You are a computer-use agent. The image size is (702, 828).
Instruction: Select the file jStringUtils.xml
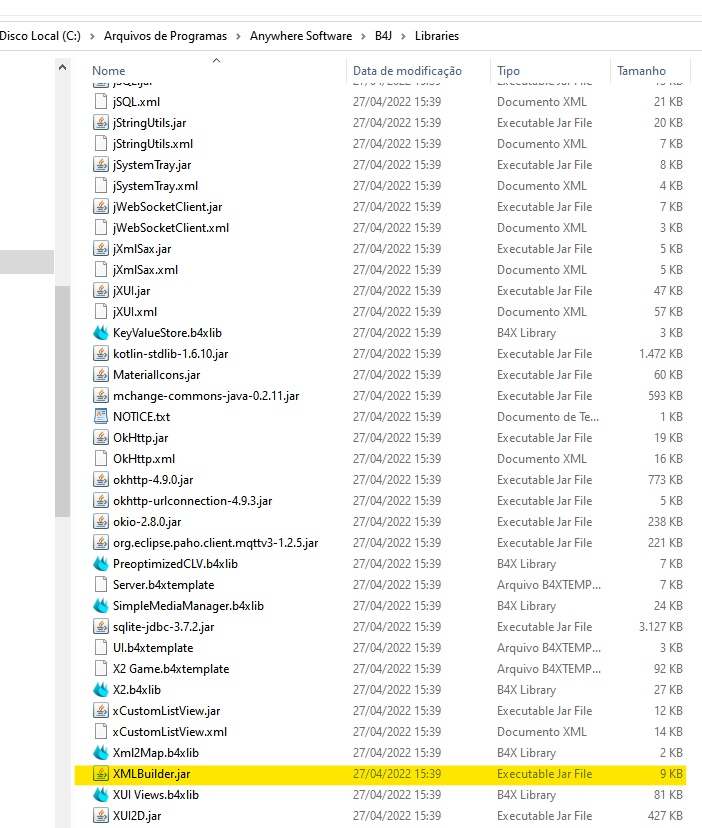tap(153, 144)
